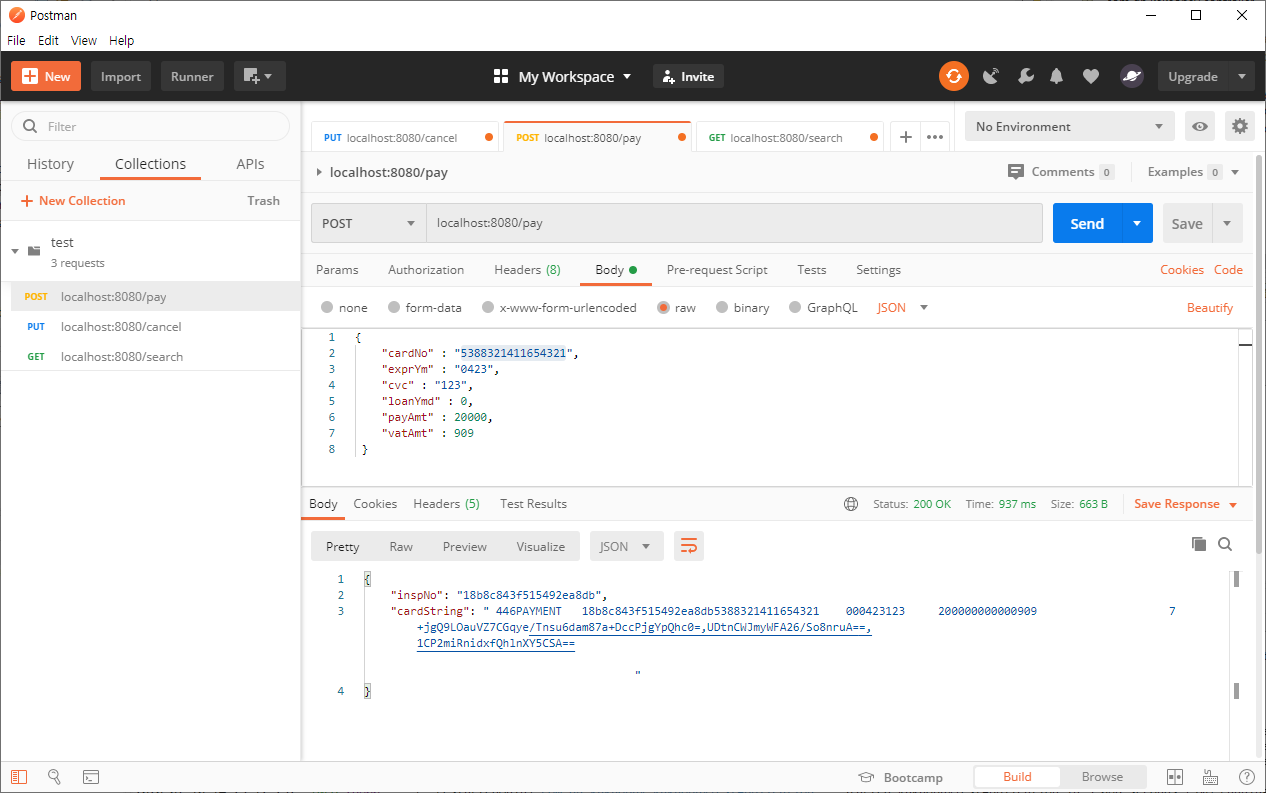Open the Save Response dropdown
This screenshot has height=794, width=1271.
(x=1232, y=505)
